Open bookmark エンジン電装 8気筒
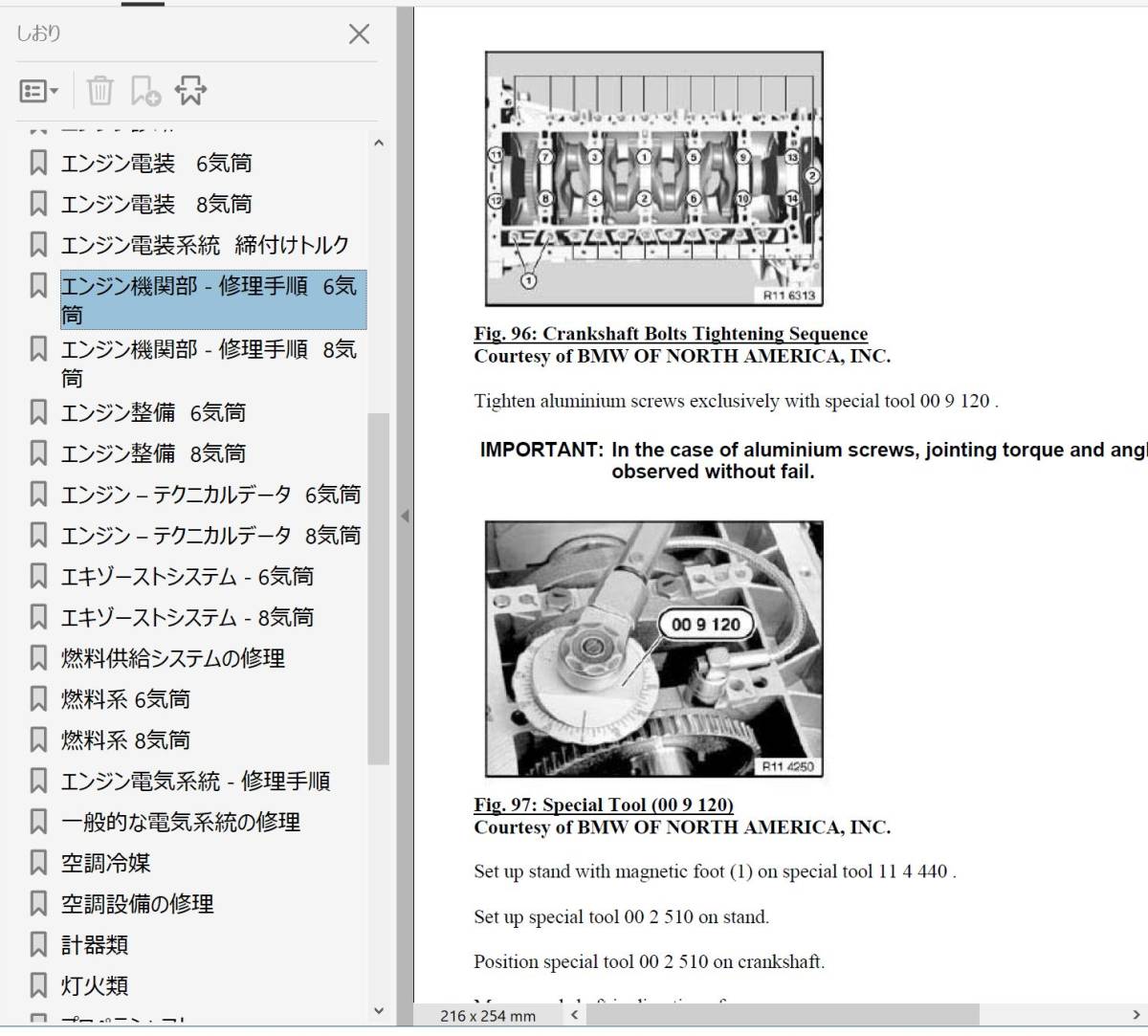Viewport: 1148px width, 1036px height. (x=156, y=205)
